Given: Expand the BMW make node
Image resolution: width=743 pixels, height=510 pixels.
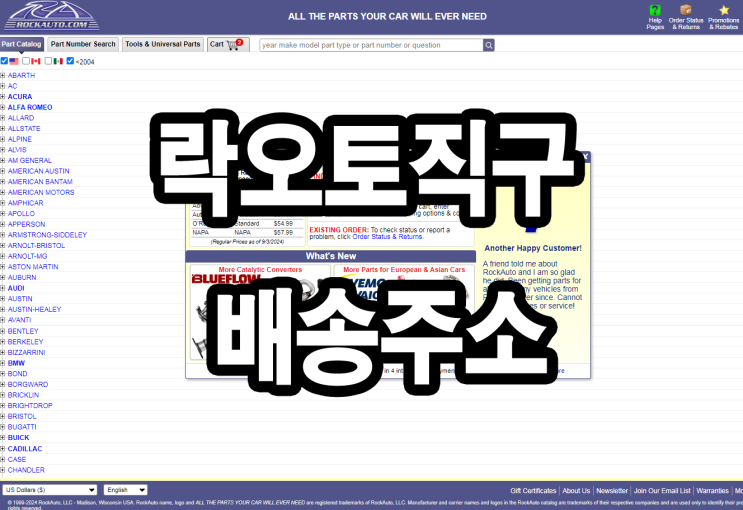Looking at the screenshot, I should (3, 363).
